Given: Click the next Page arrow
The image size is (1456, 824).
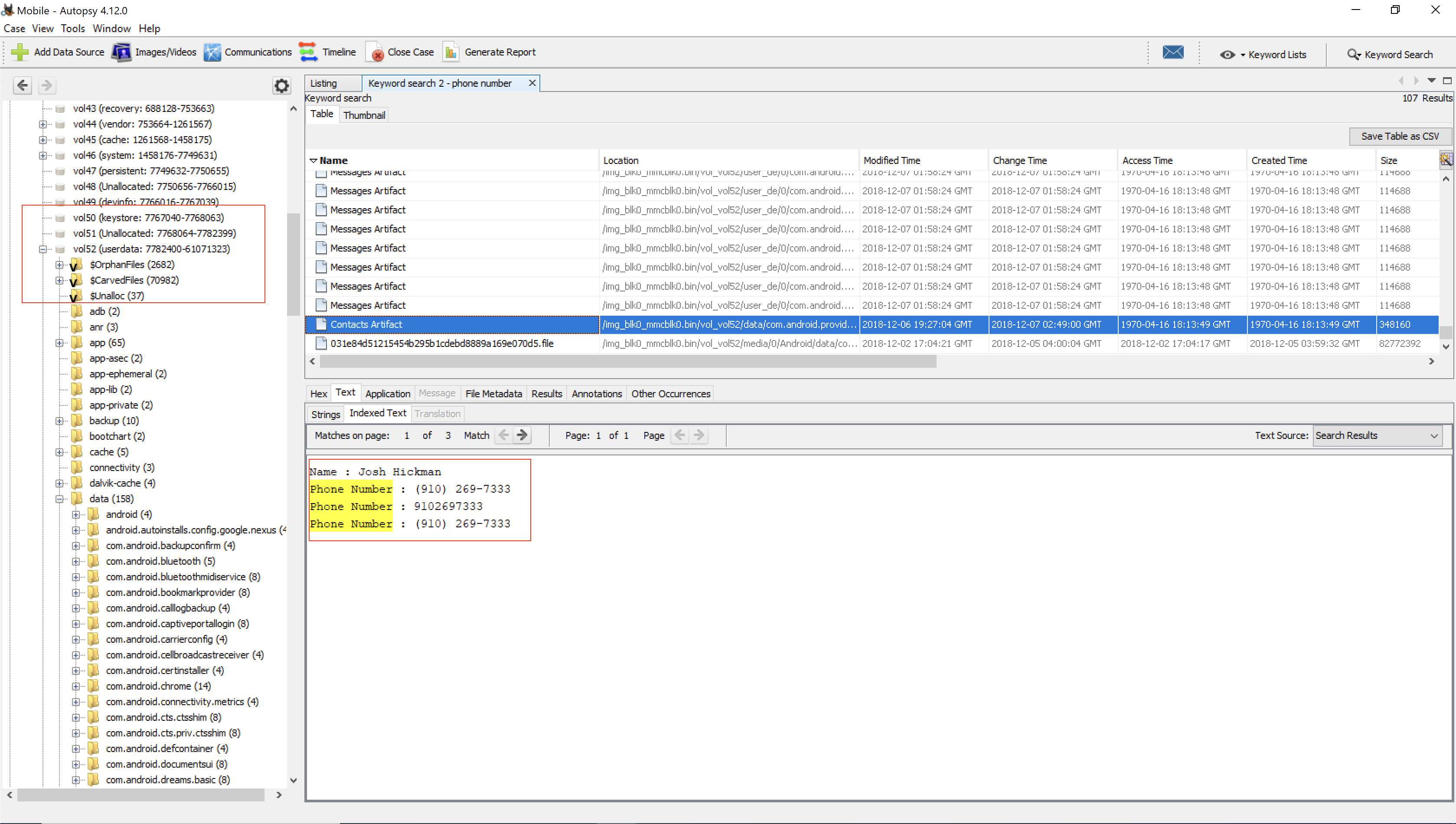Looking at the screenshot, I should click(x=699, y=435).
